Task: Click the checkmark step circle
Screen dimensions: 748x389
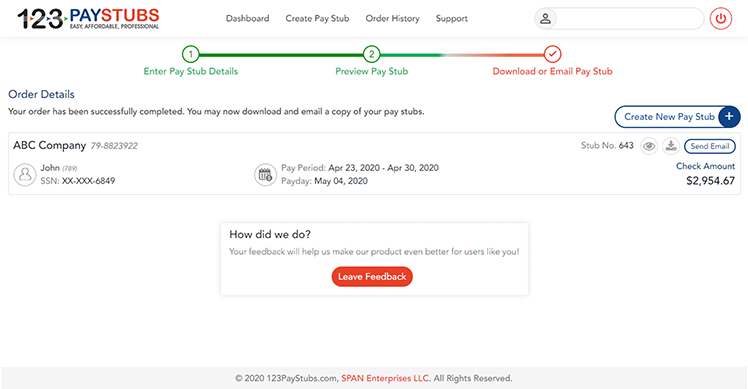Action: tap(552, 54)
